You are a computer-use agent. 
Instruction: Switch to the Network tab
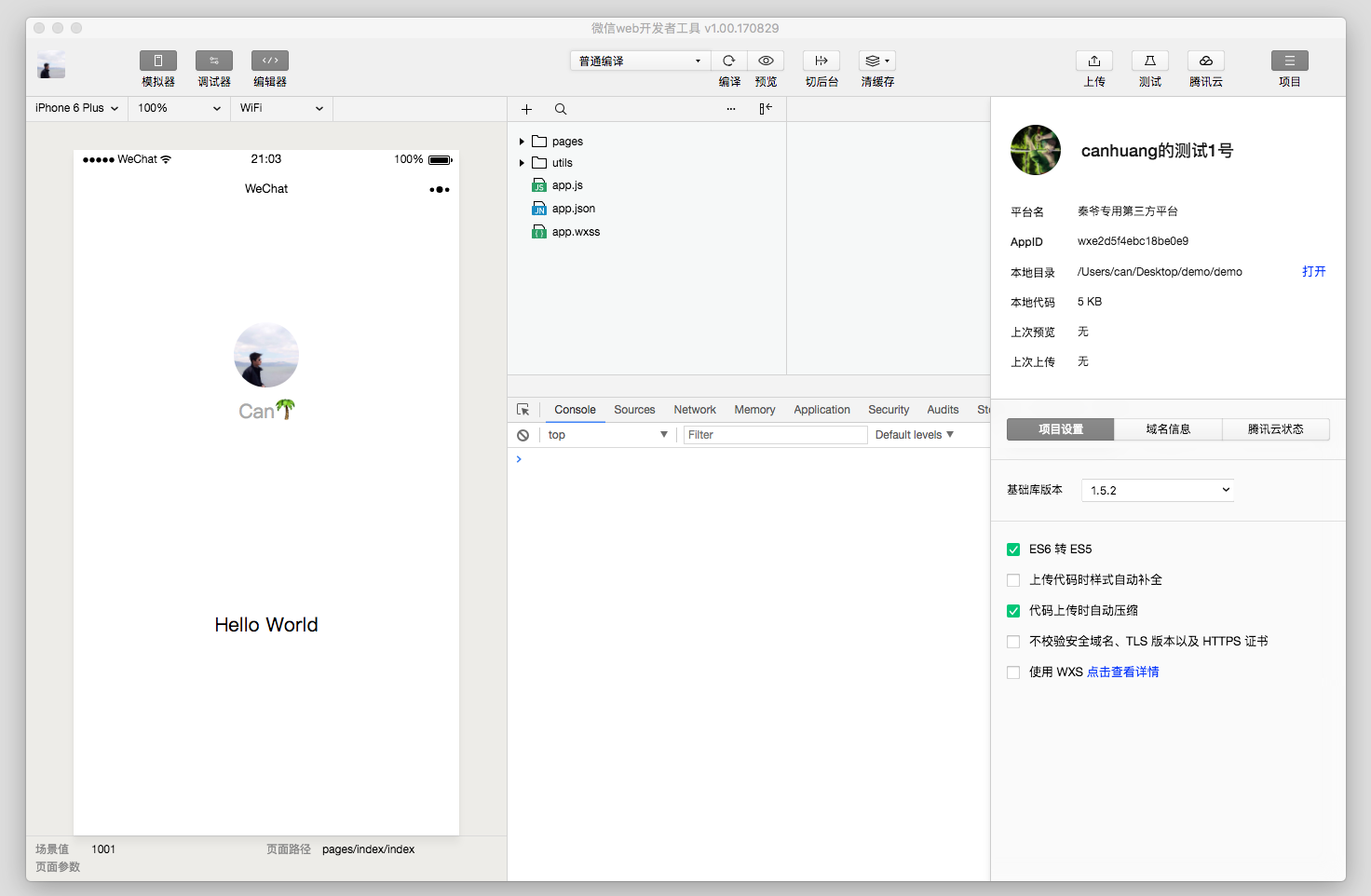(x=695, y=410)
